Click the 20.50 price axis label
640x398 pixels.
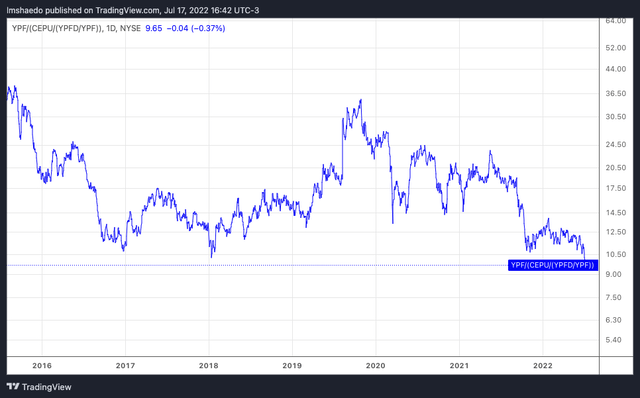click(616, 168)
